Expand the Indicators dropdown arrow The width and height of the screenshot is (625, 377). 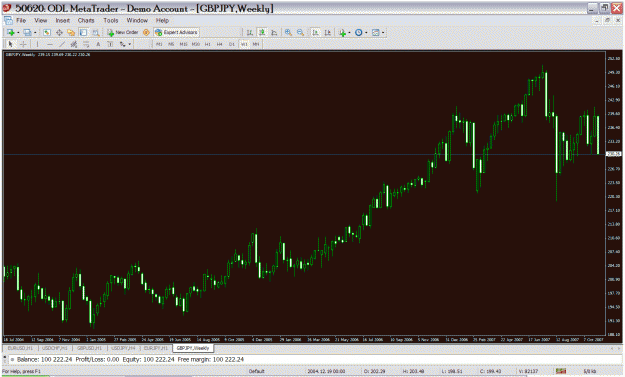pos(349,33)
